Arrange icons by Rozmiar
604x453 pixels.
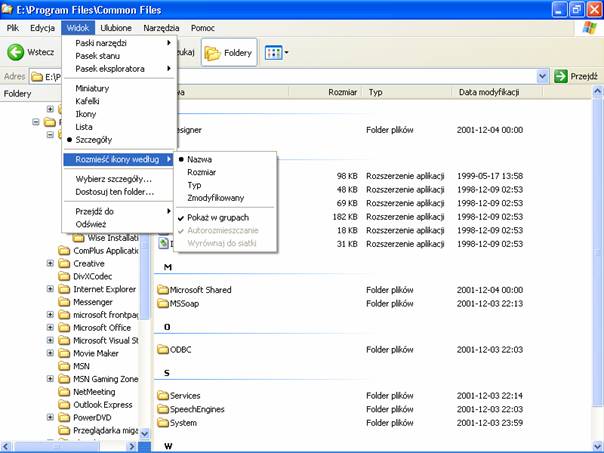pos(225,172)
